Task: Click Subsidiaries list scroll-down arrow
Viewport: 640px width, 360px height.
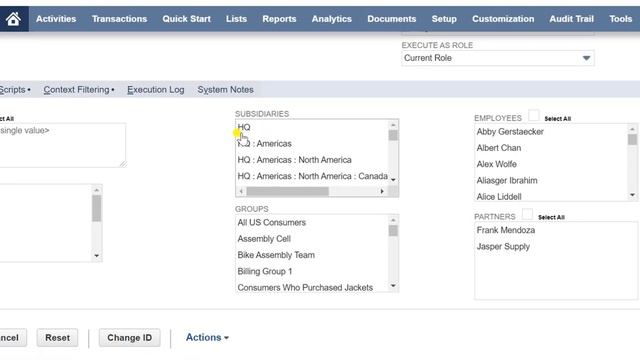Action: click(x=393, y=180)
